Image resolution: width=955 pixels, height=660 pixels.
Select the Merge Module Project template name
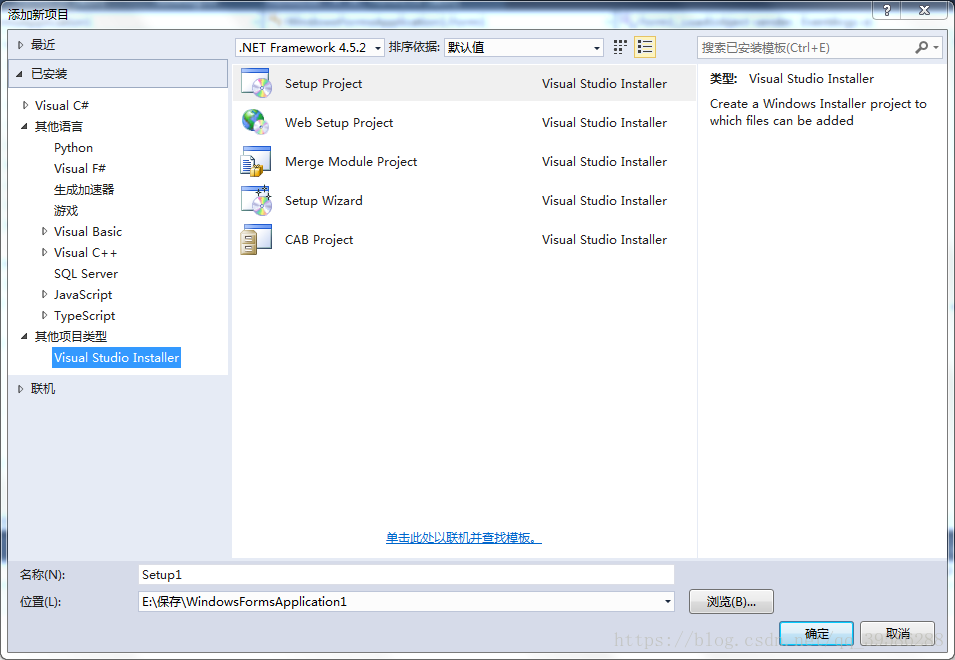[351, 161]
